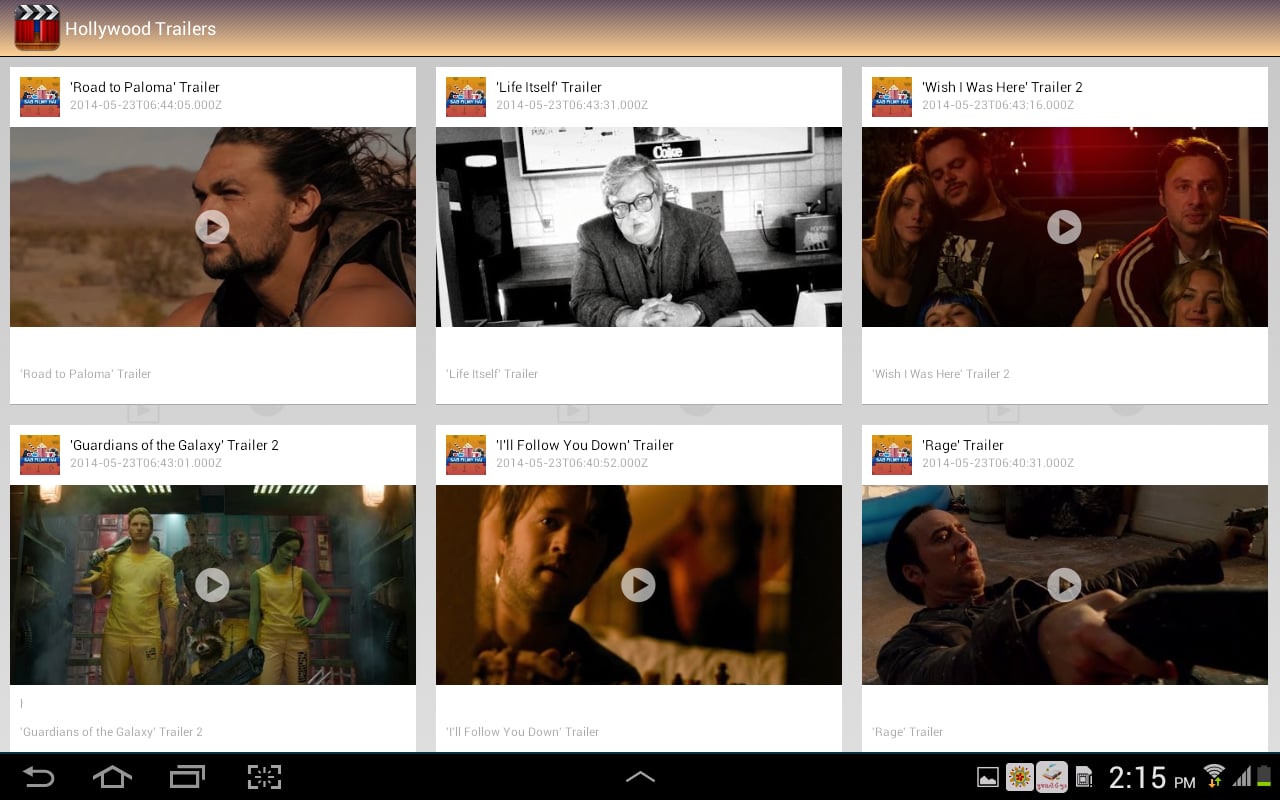Select the 'I'll Follow You Down' gray caption

(523, 732)
